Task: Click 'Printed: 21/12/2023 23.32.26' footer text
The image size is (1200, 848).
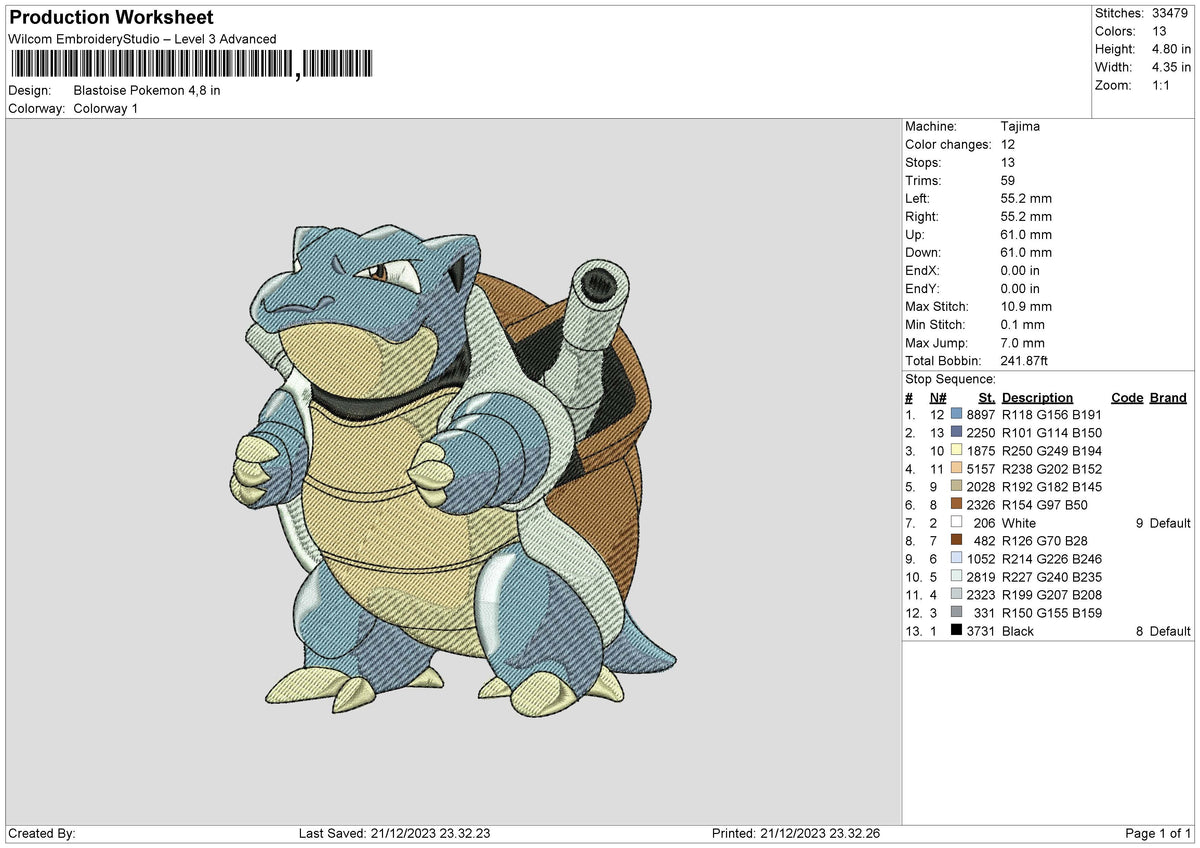Action: click(796, 833)
